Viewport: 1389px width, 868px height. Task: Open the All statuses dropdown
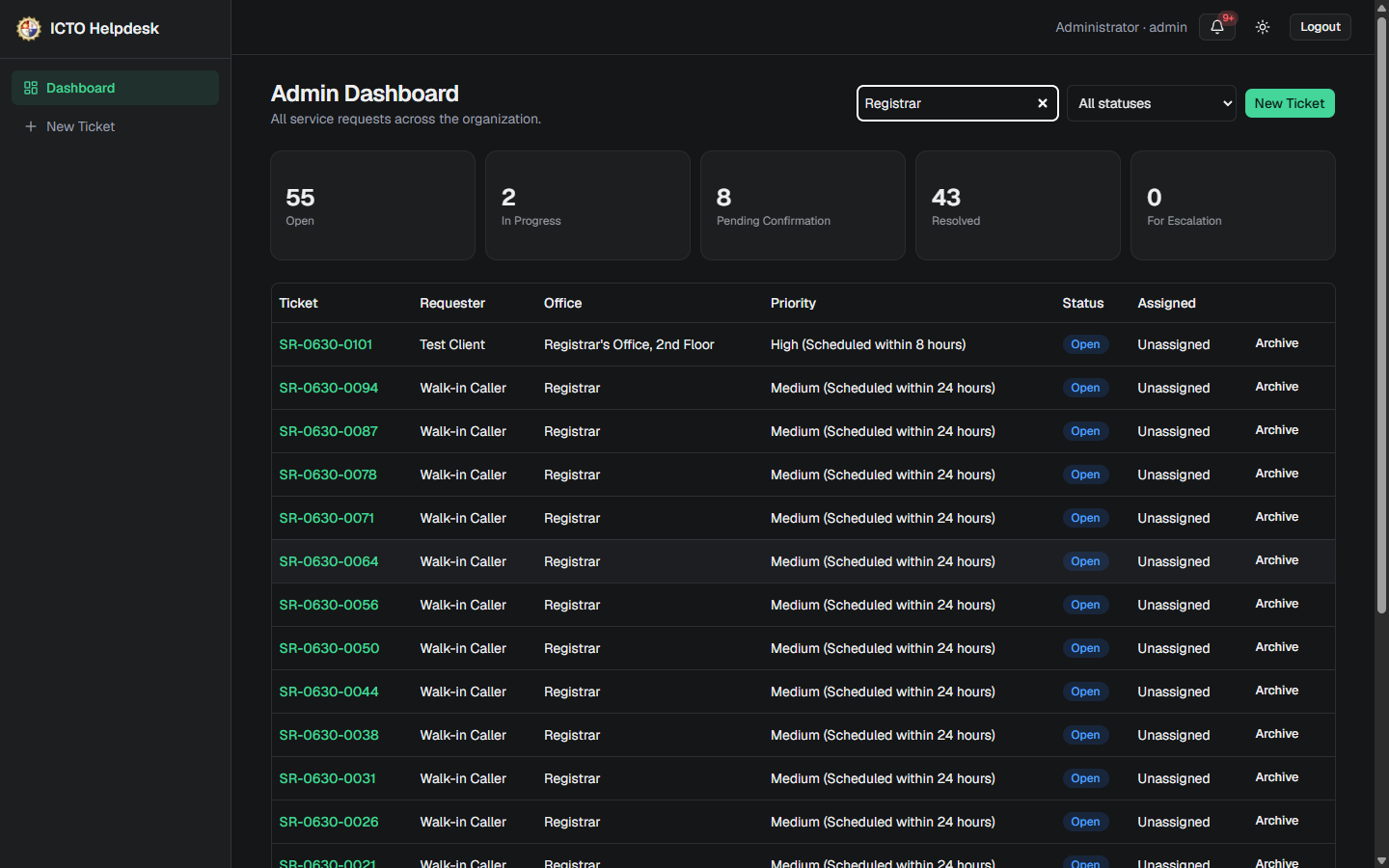(x=1152, y=103)
